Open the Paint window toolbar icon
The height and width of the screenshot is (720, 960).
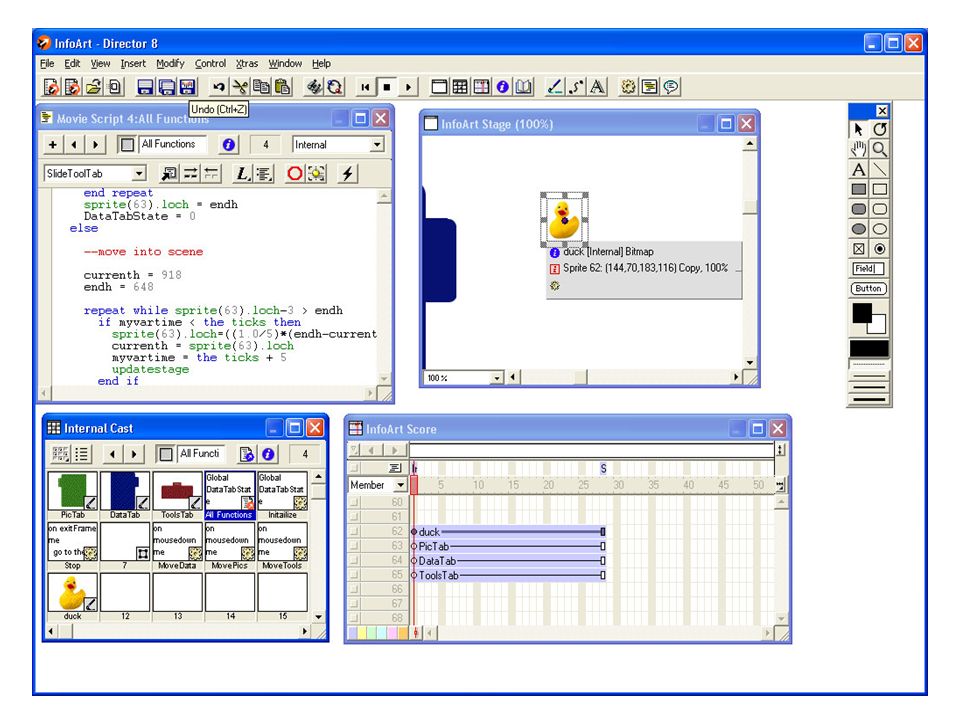point(555,87)
